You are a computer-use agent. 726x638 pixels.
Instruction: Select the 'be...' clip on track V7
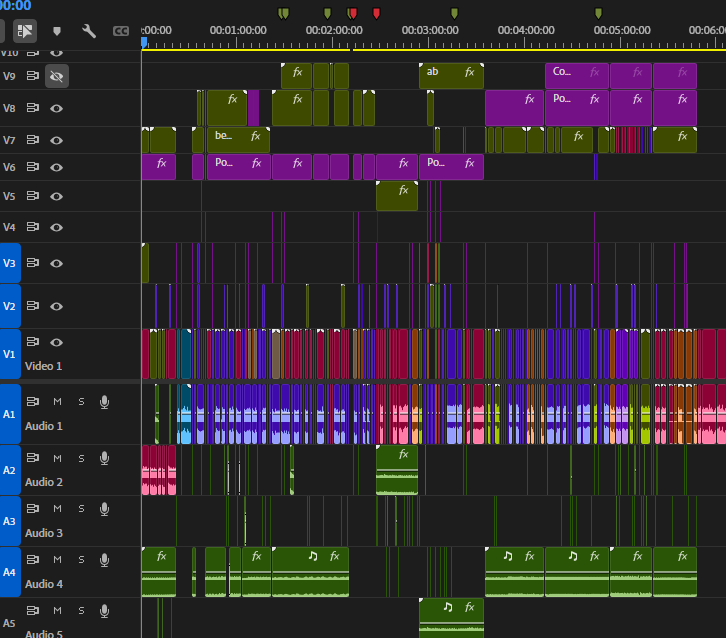click(238, 140)
